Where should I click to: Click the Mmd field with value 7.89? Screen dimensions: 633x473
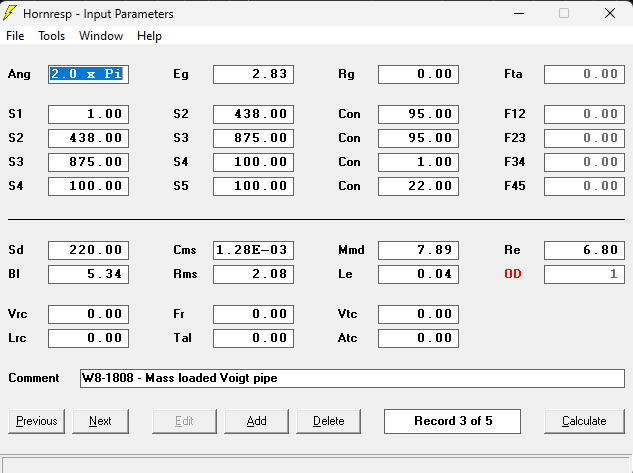coord(419,250)
